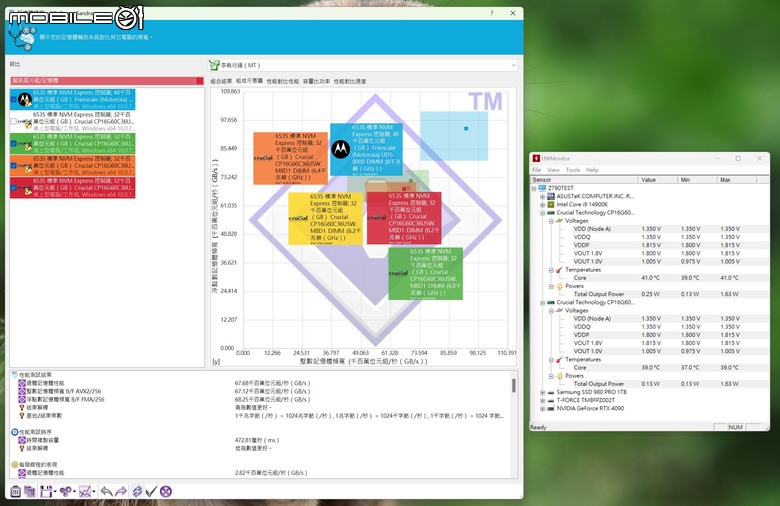This screenshot has width=780, height=506.
Task: Open Help menu in HWMonitor
Action: [x=592, y=170]
